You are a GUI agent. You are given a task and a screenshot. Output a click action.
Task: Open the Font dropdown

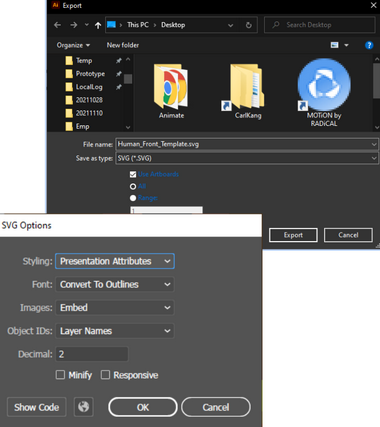pyautogui.click(x=115, y=284)
